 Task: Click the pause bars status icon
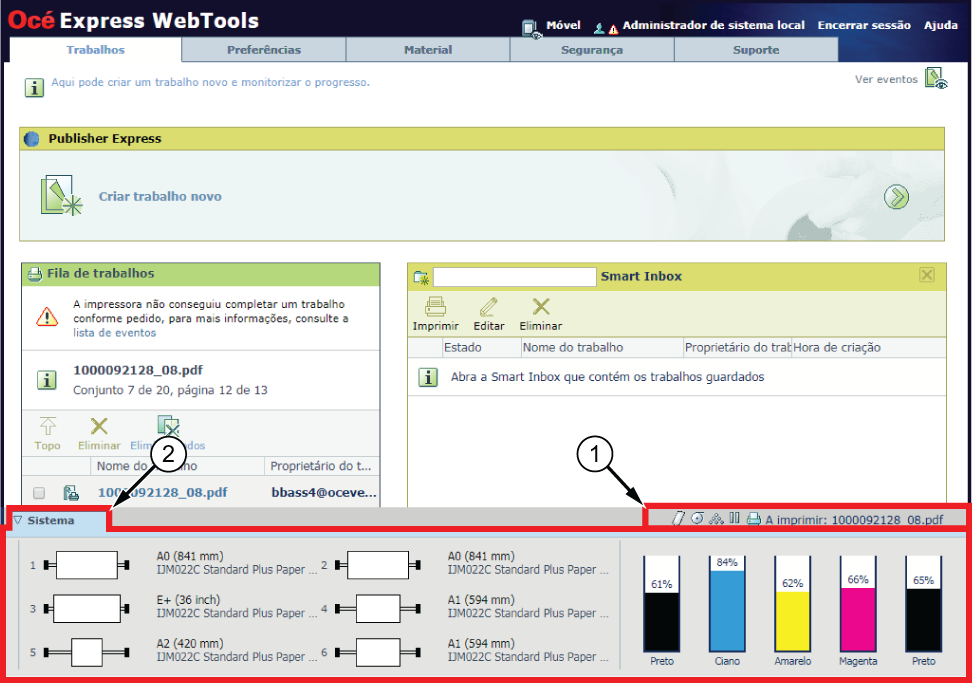pos(735,518)
